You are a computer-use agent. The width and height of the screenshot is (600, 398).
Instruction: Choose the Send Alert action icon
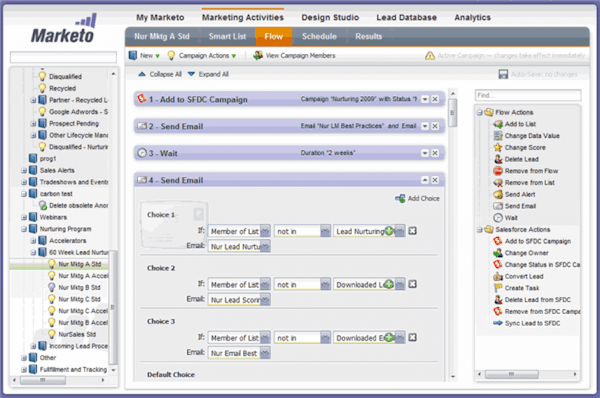coord(497,194)
